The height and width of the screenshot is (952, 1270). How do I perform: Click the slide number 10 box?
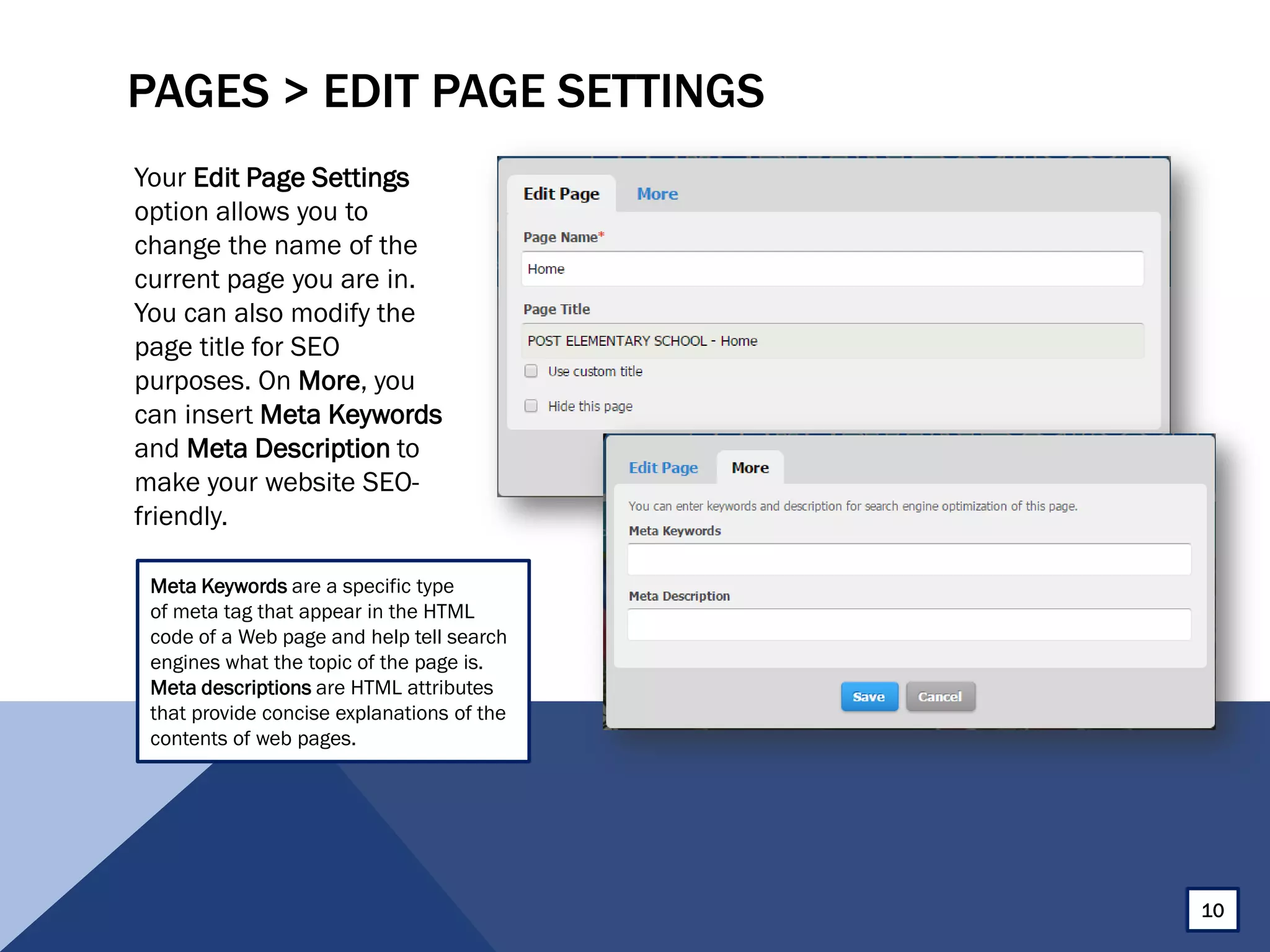click(1212, 910)
